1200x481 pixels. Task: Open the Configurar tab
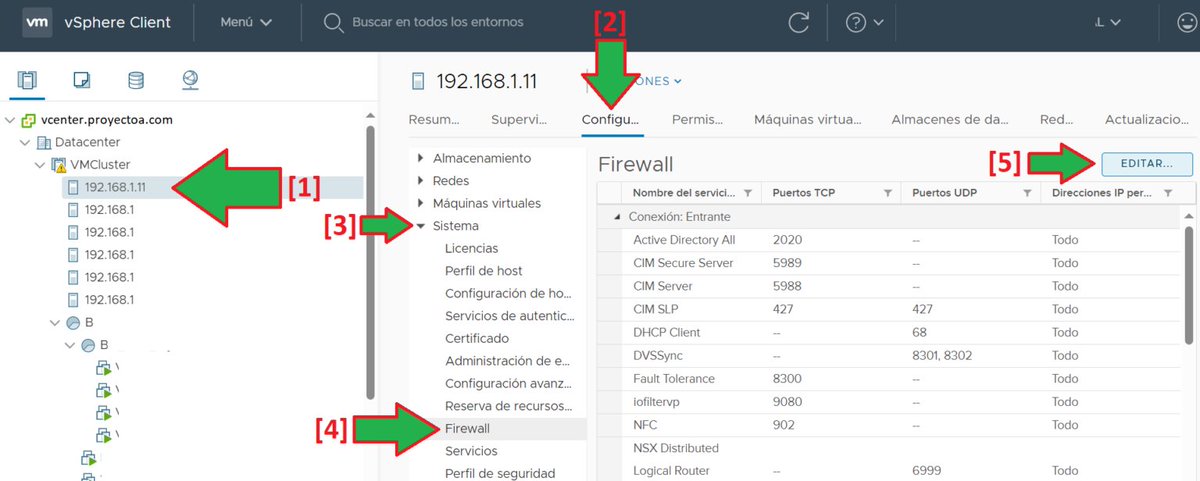click(611, 120)
